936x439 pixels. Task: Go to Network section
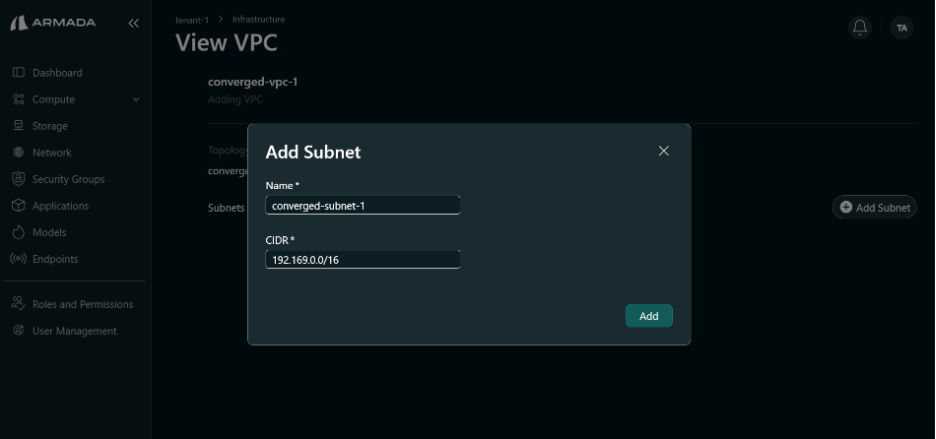coord(52,152)
